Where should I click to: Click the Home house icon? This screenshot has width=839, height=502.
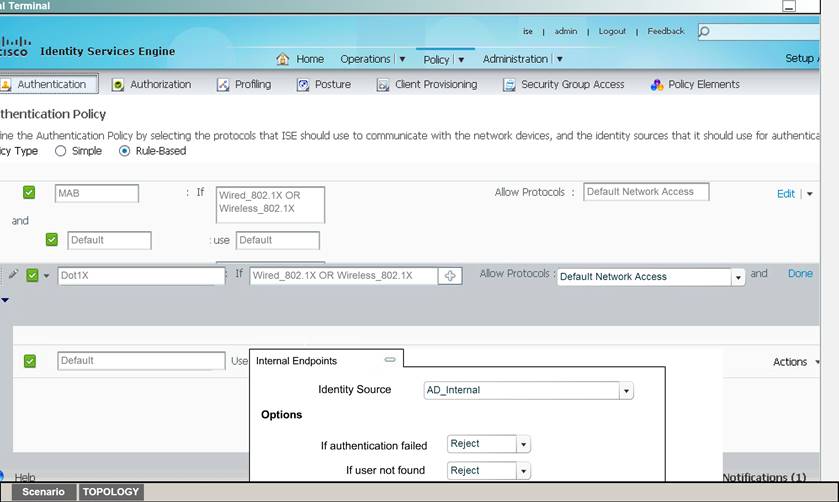click(282, 59)
